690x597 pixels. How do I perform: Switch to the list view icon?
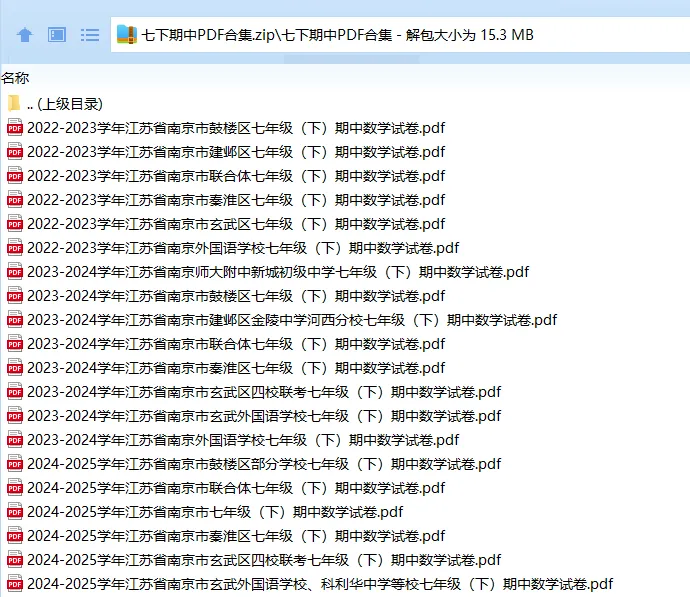click(90, 35)
